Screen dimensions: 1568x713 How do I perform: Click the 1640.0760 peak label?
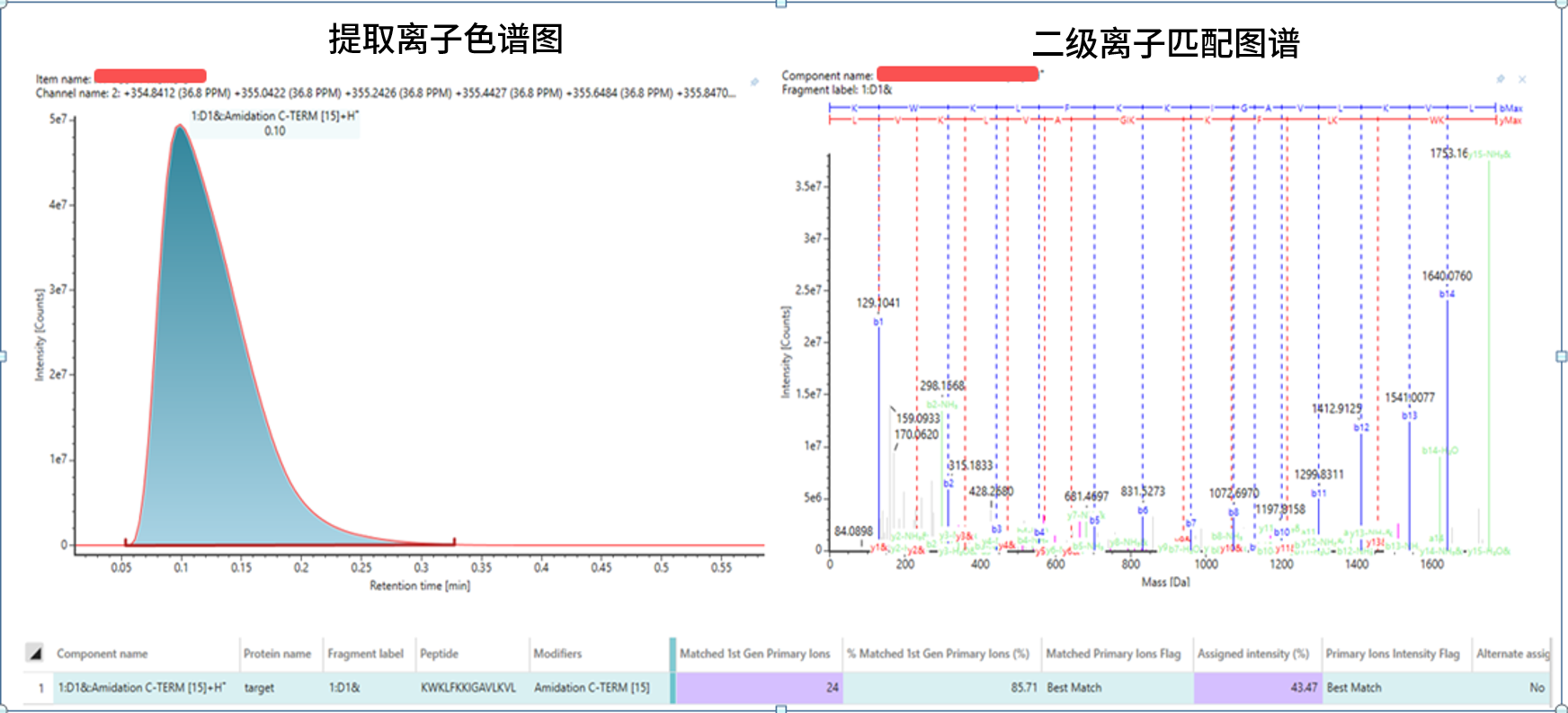pos(1447,276)
